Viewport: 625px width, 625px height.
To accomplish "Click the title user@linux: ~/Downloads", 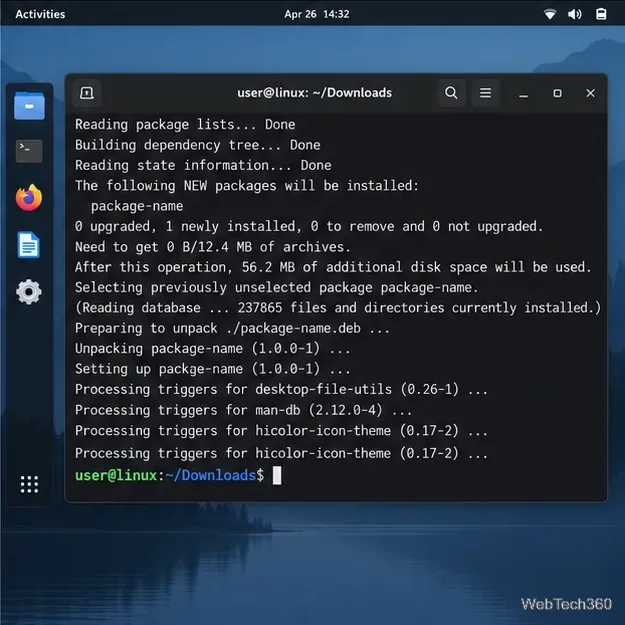I will (x=314, y=93).
